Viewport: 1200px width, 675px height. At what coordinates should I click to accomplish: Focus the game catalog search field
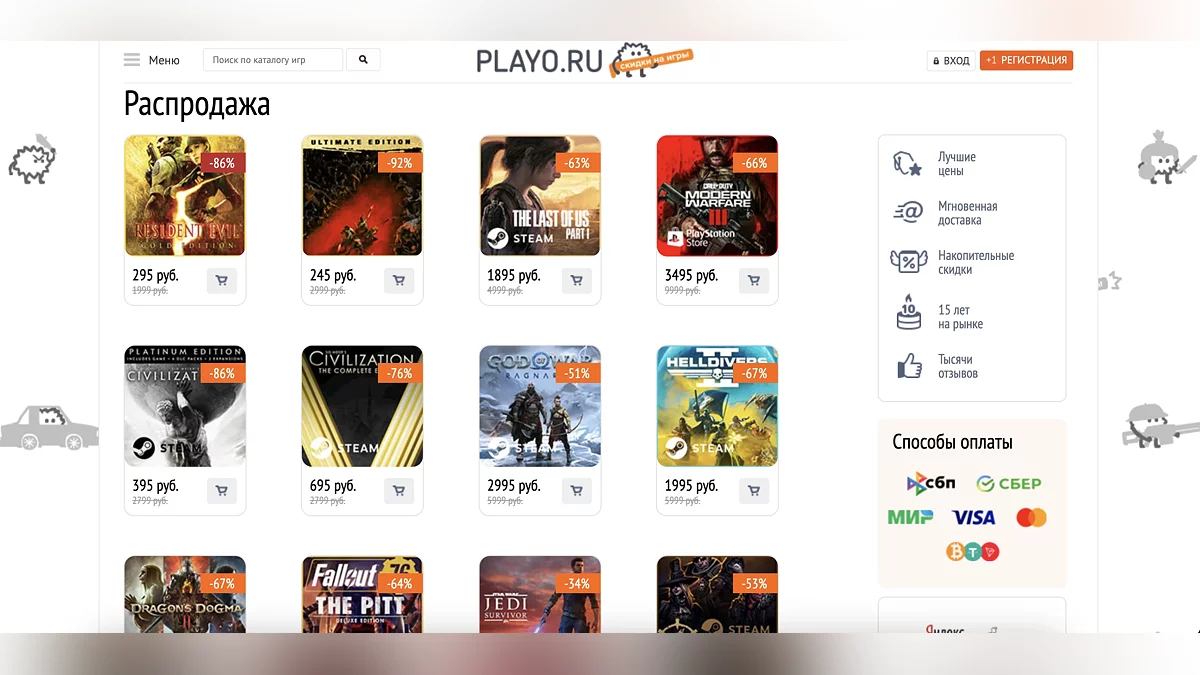click(273, 60)
